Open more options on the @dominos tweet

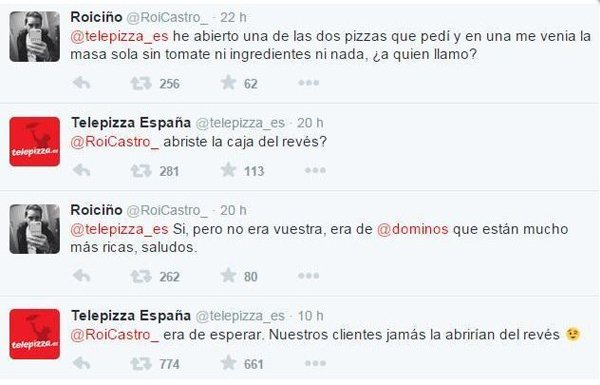click(x=308, y=276)
